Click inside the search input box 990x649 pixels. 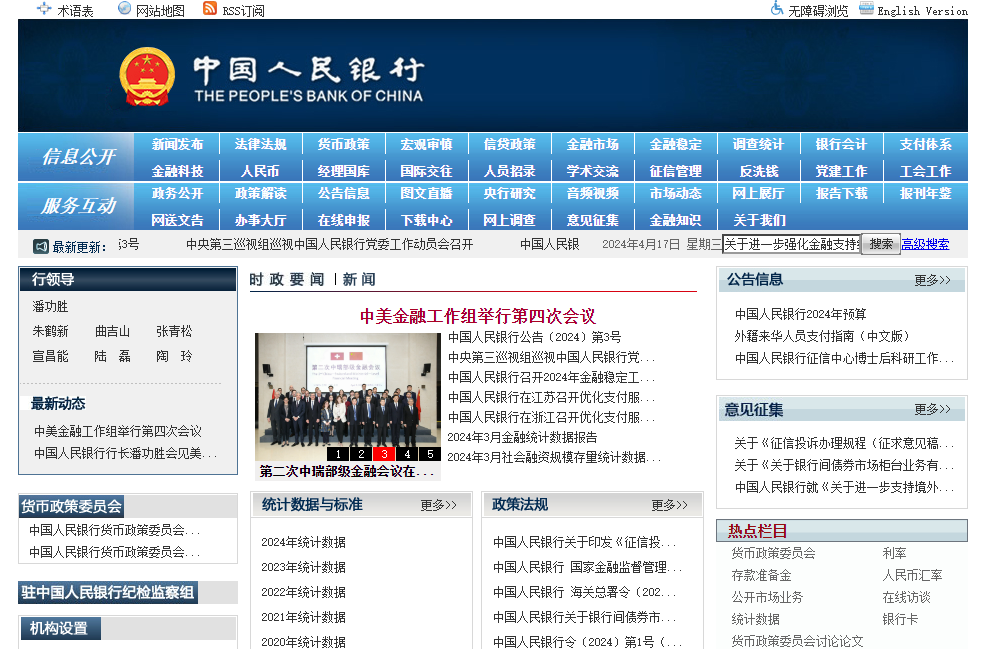pyautogui.click(x=790, y=244)
